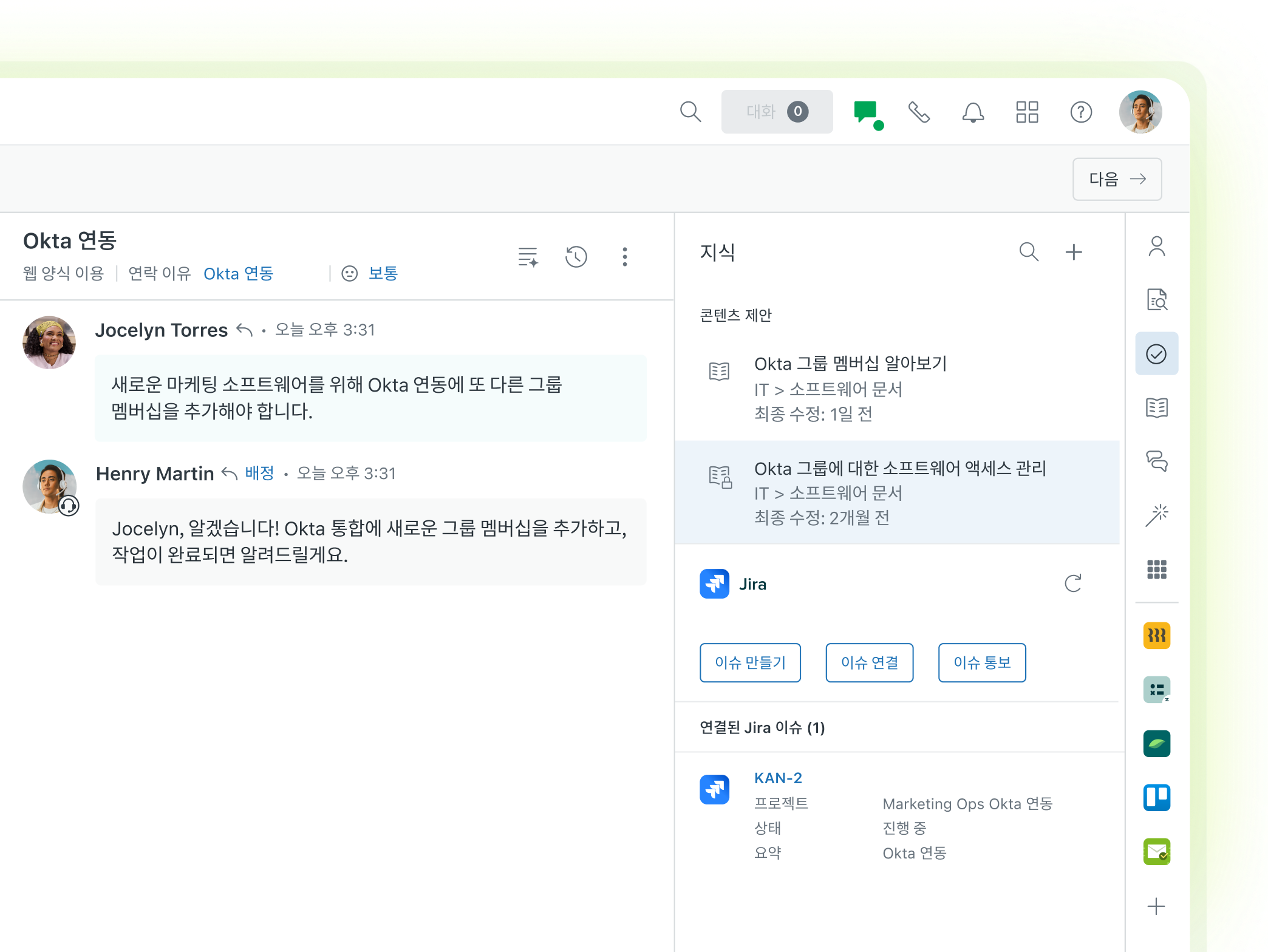Click Jocelyn Torres avatar
This screenshot has width=1268, height=952.
(x=49, y=342)
